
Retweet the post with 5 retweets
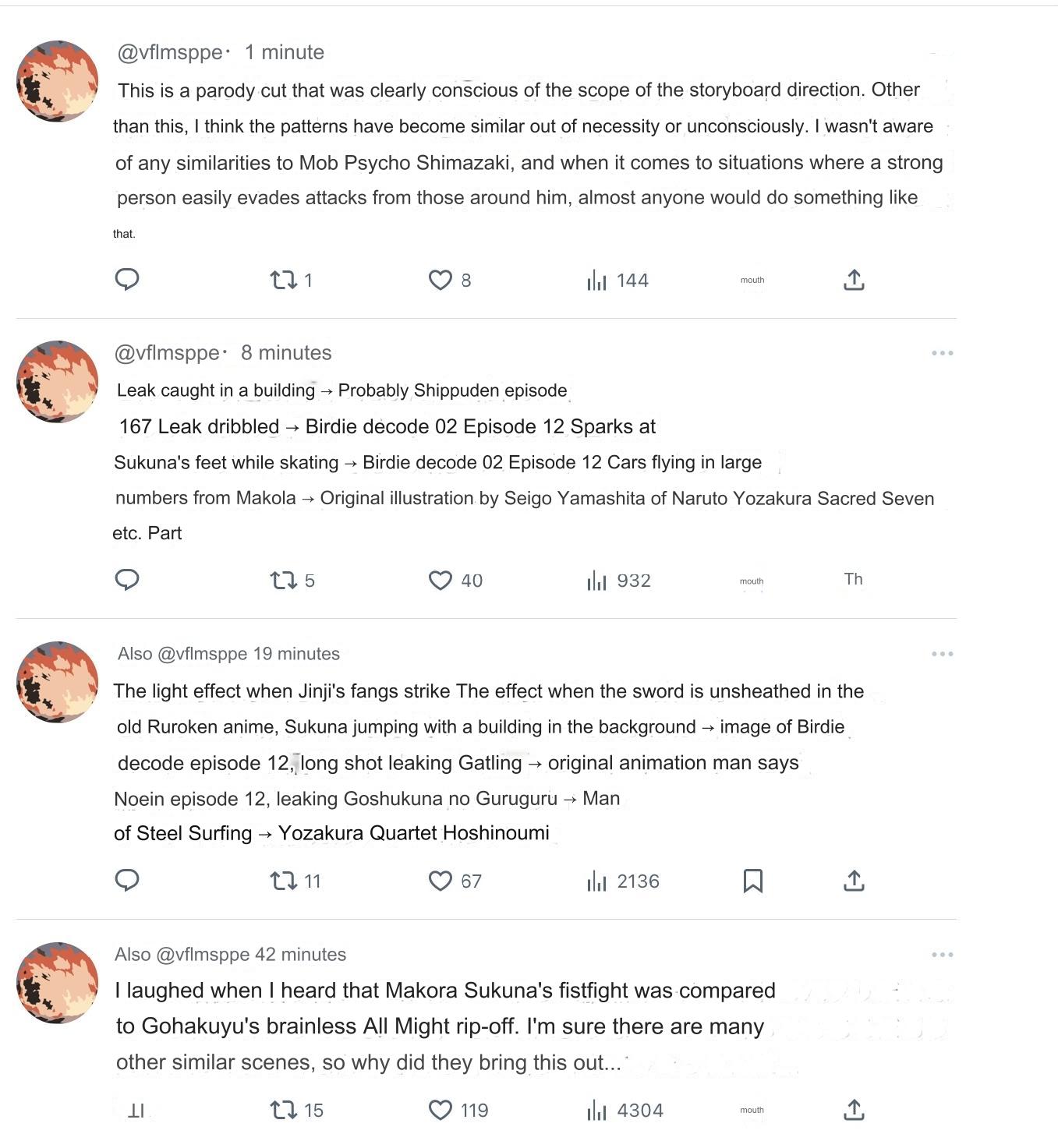284,581
